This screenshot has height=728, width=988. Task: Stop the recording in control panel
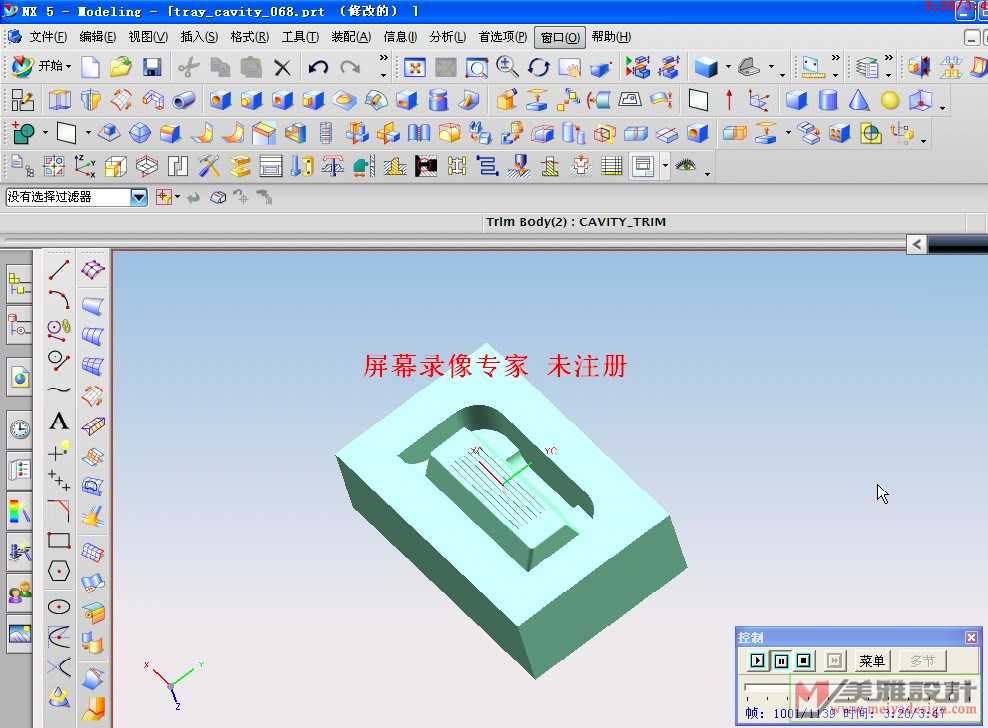(x=803, y=661)
